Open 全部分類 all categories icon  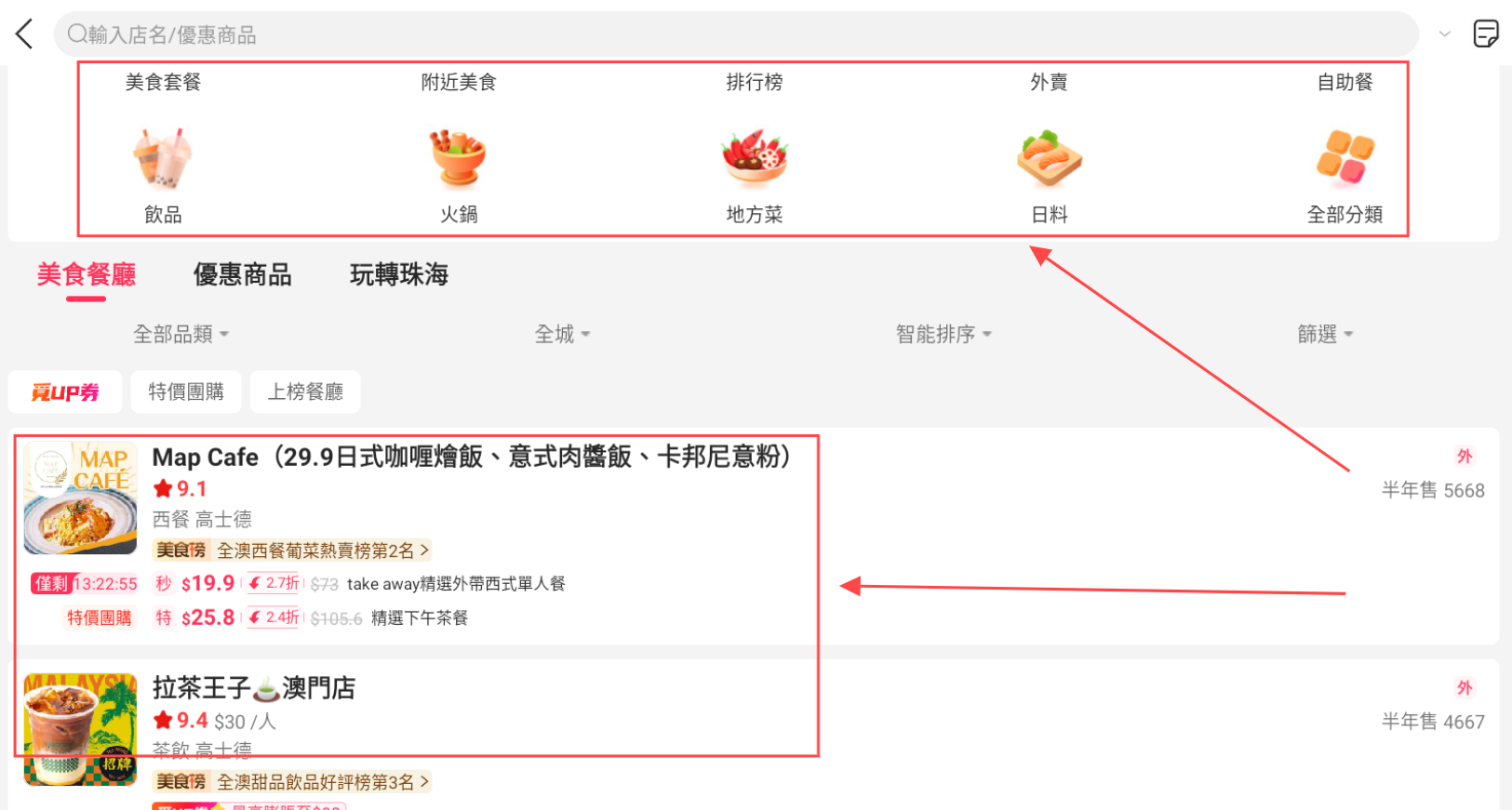coord(1345,158)
